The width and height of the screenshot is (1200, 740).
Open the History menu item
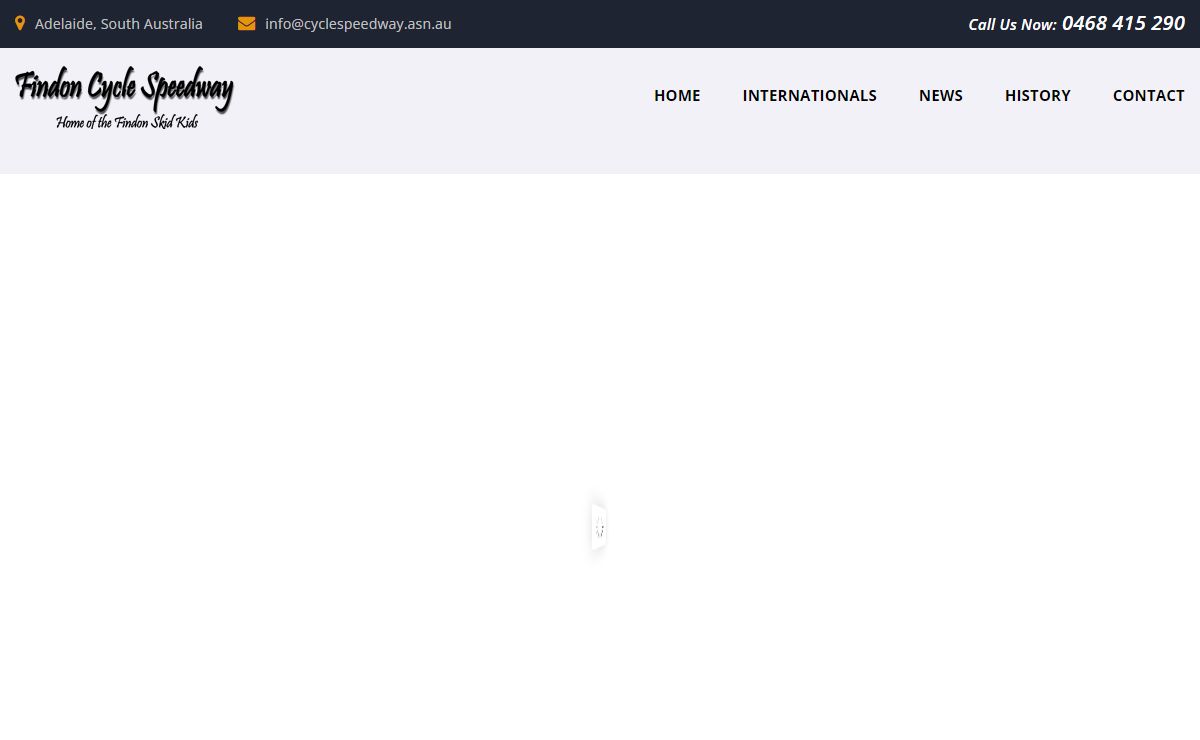(x=1038, y=95)
